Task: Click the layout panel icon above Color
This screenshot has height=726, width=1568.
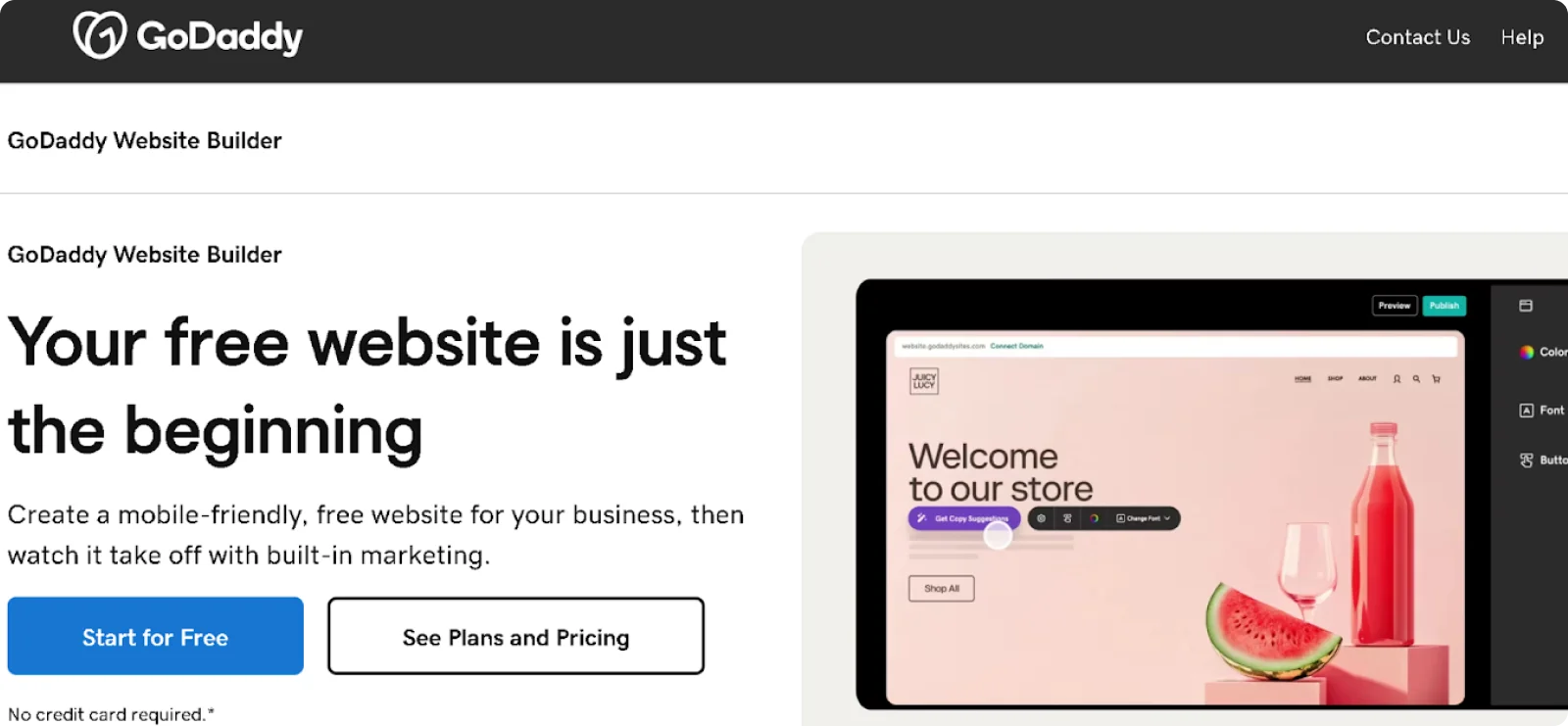Action: (x=1526, y=306)
